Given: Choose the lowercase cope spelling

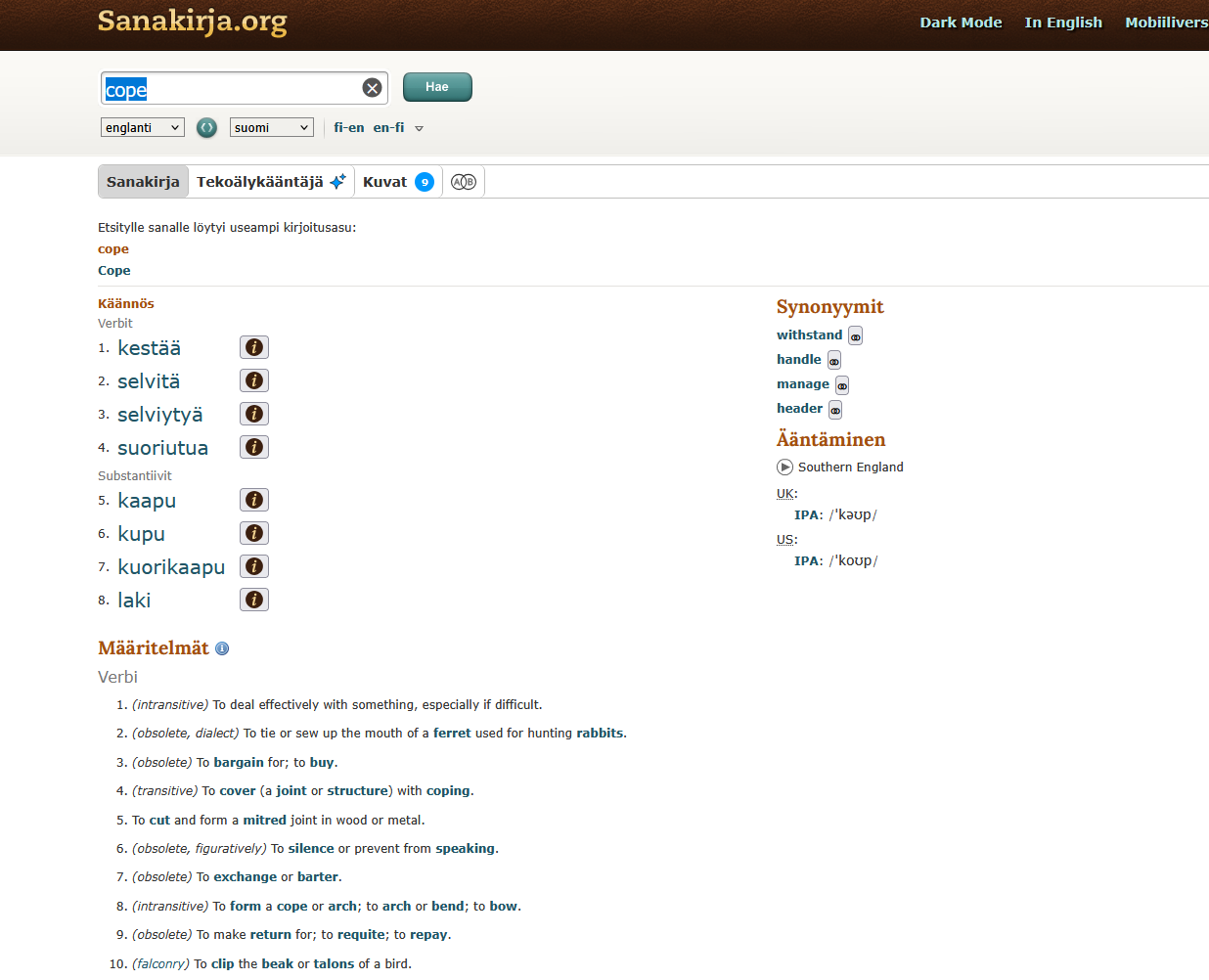Looking at the screenshot, I should click(x=113, y=249).
